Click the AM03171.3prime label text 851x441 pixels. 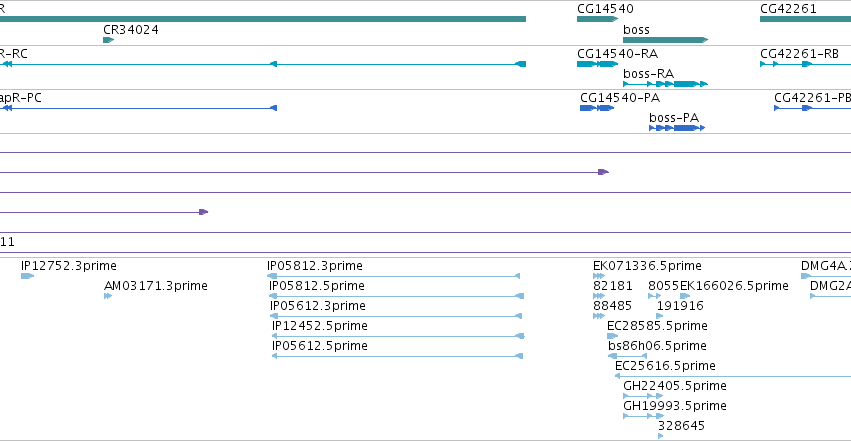click(156, 286)
